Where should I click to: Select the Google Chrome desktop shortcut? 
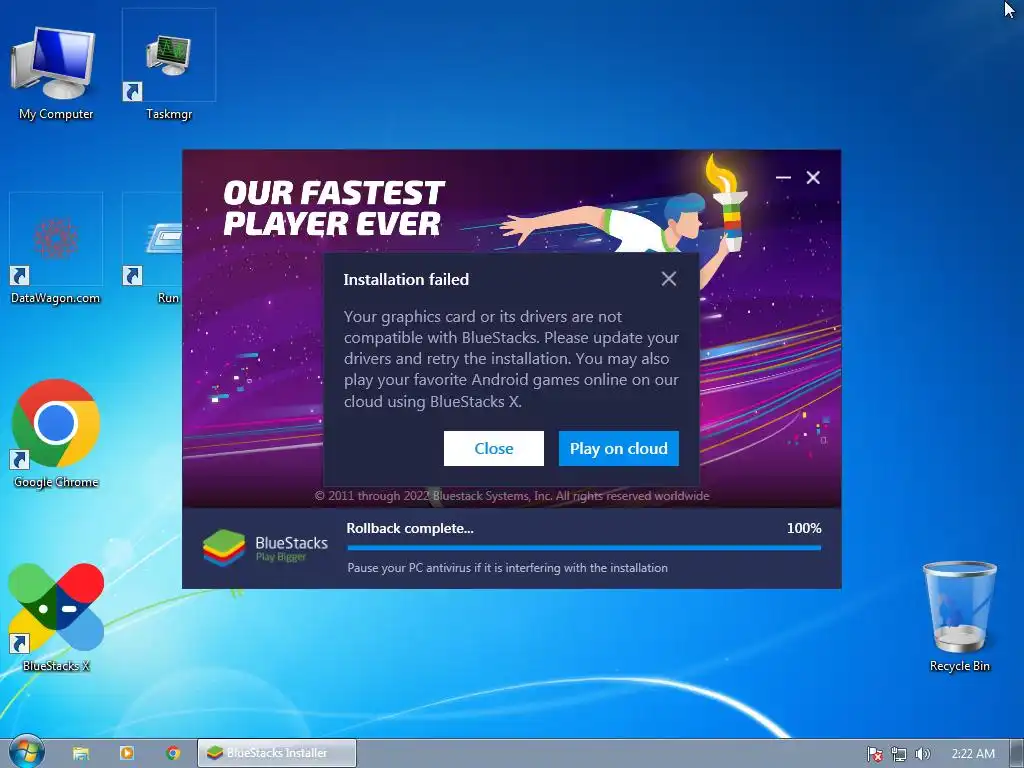56,434
